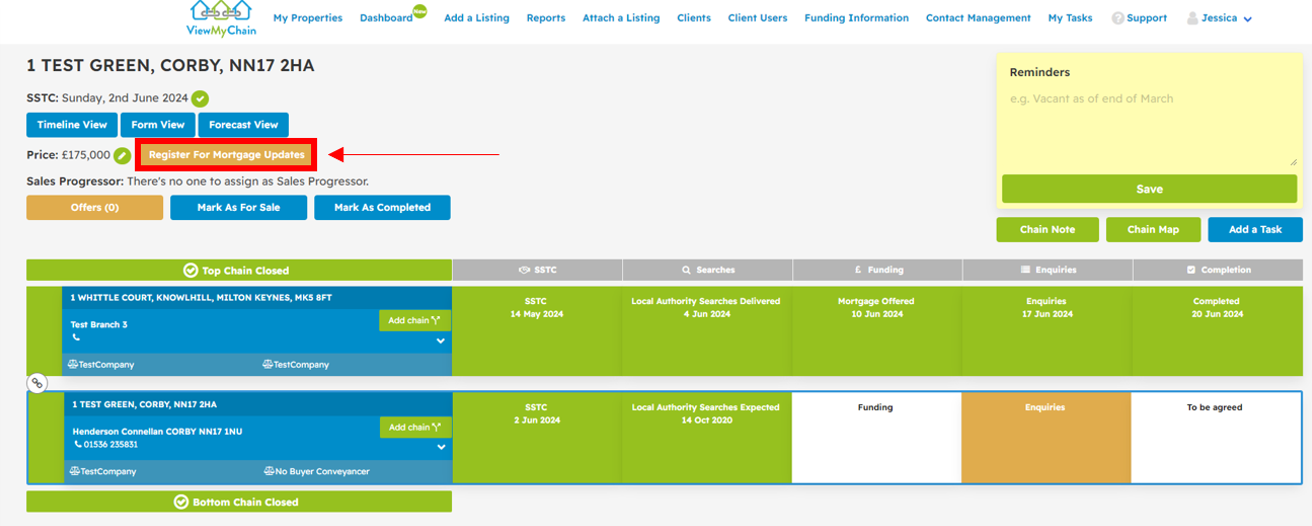
Task: Open Completed 20 Jun 2024 cell
Action: pyautogui.click(x=1217, y=331)
